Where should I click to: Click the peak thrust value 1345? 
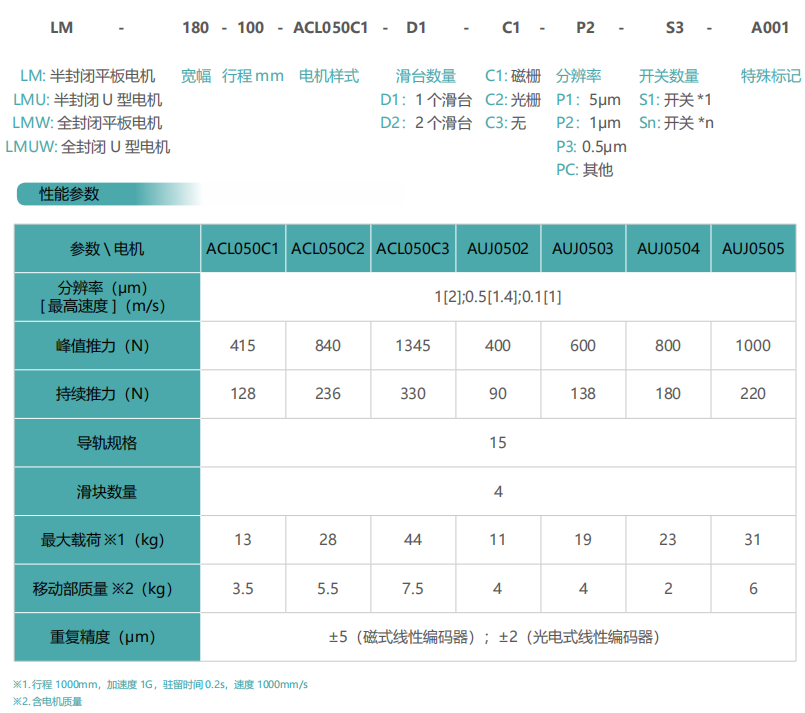[x=413, y=346]
